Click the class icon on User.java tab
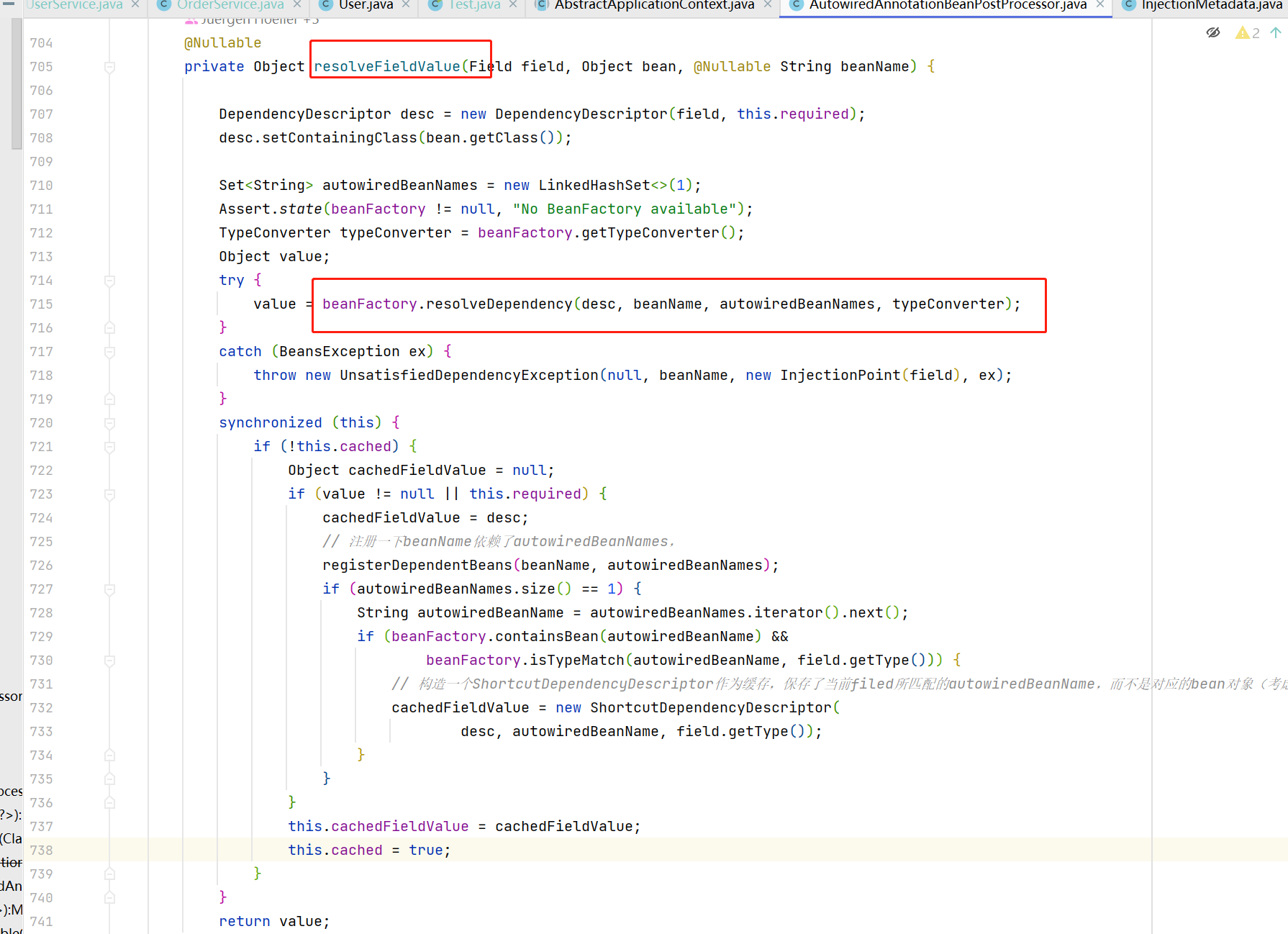The width and height of the screenshot is (1288, 934). (x=326, y=4)
